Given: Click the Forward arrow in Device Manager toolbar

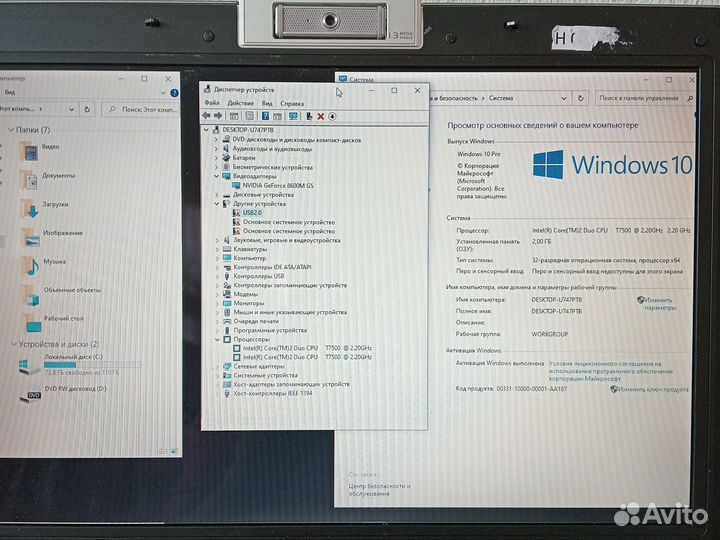Looking at the screenshot, I should click(x=218, y=116).
